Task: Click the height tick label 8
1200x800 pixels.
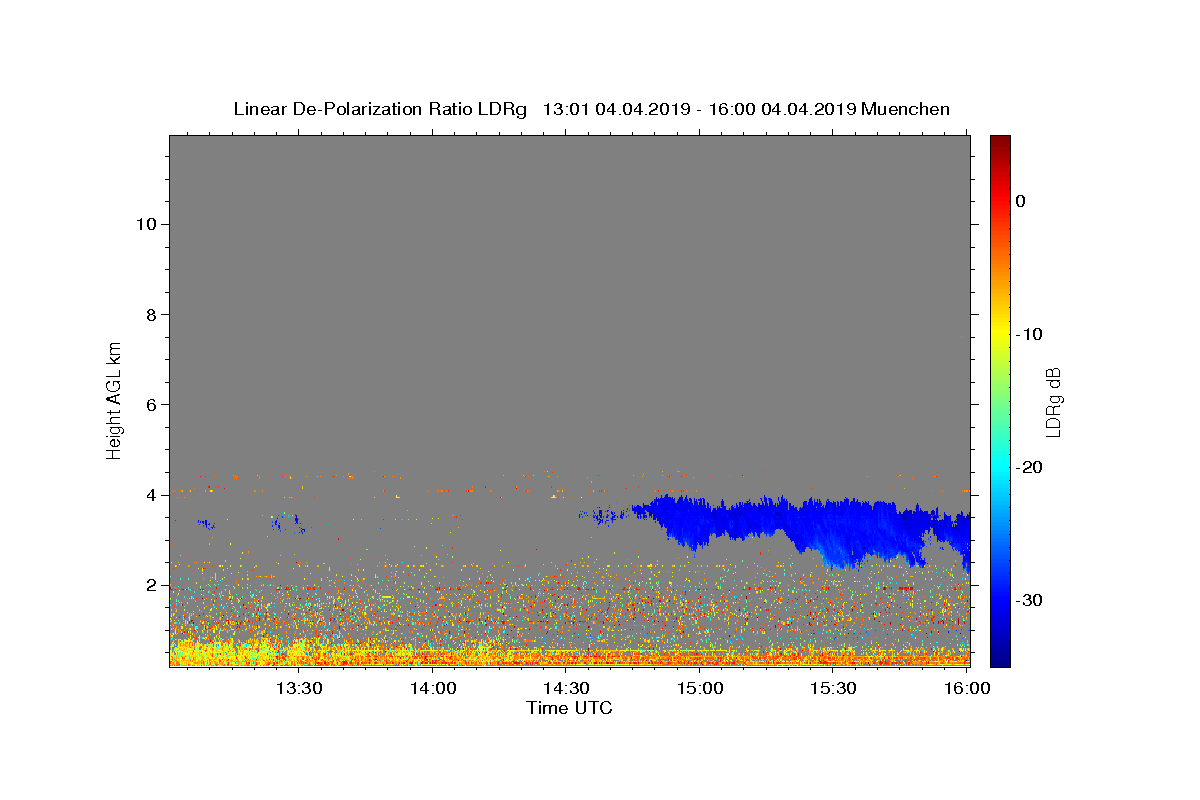Action: [x=150, y=314]
